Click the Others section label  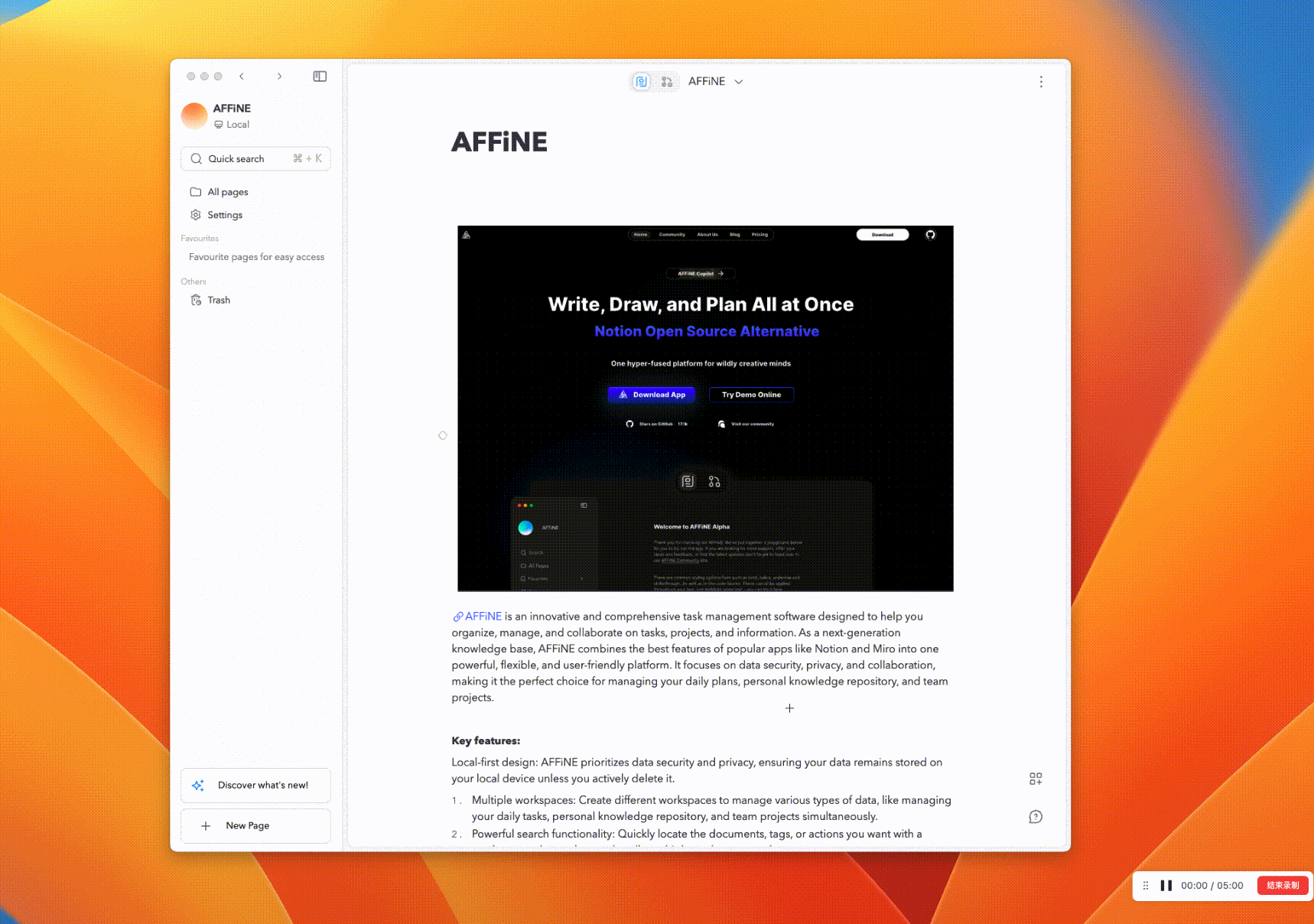click(x=194, y=281)
